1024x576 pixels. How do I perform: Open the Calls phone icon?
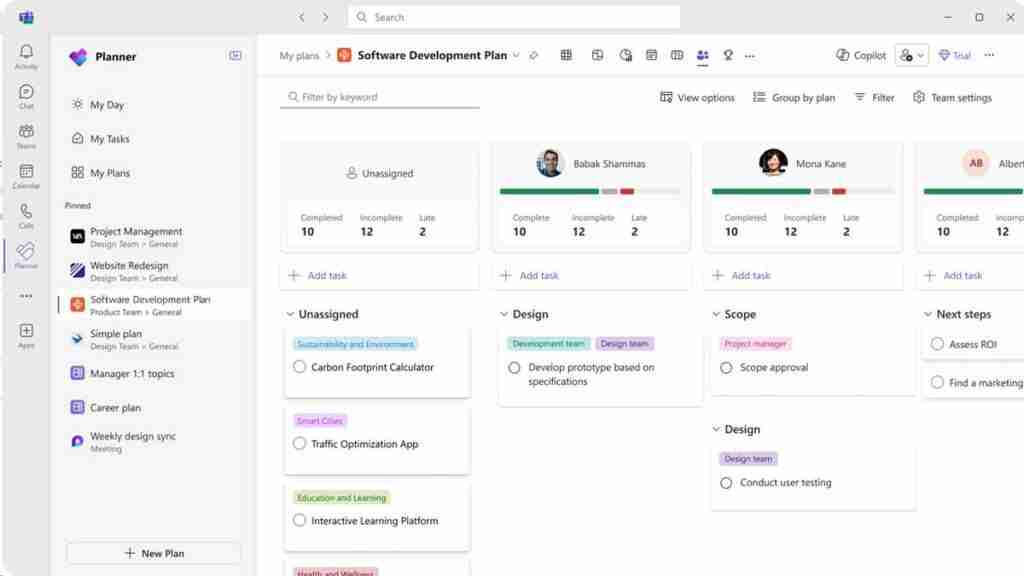pyautogui.click(x=26, y=216)
